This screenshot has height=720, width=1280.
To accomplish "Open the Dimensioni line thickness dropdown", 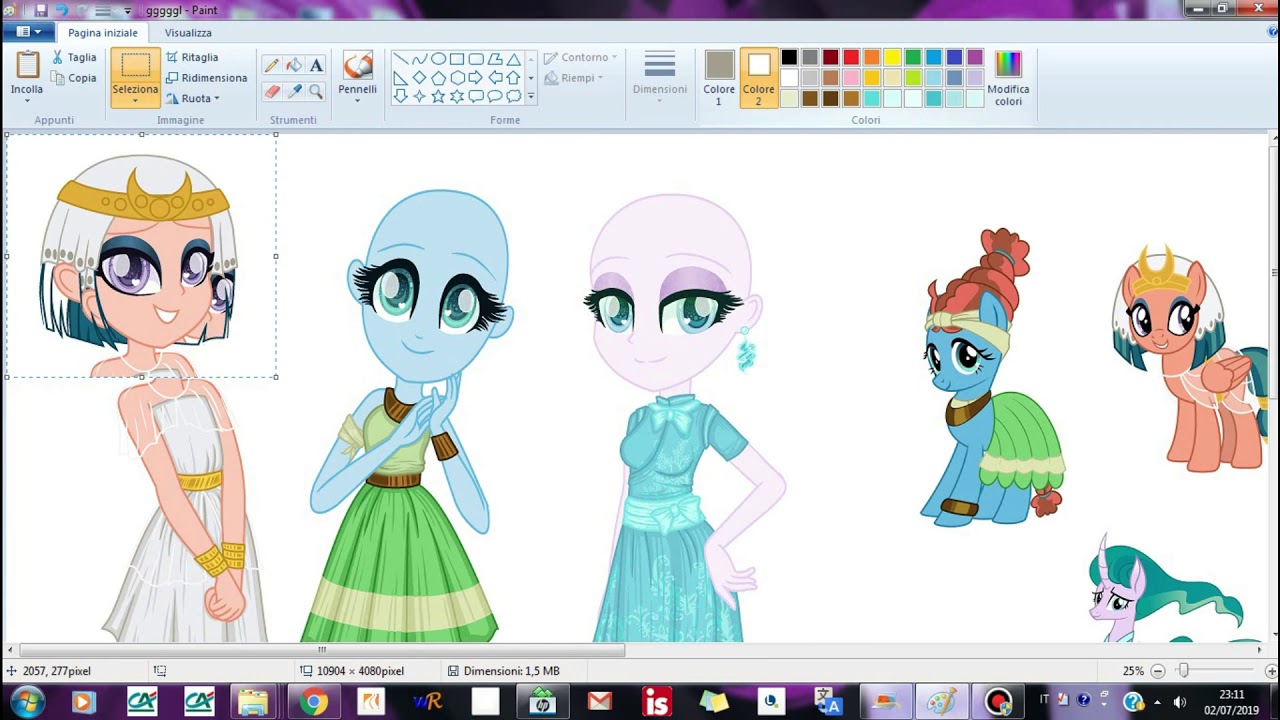I will (660, 78).
